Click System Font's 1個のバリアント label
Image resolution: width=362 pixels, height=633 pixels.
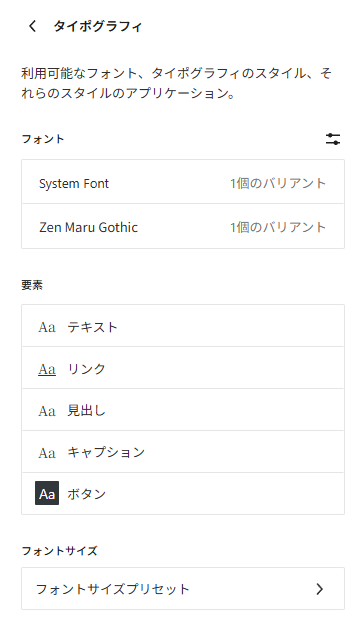pyautogui.click(x=278, y=183)
